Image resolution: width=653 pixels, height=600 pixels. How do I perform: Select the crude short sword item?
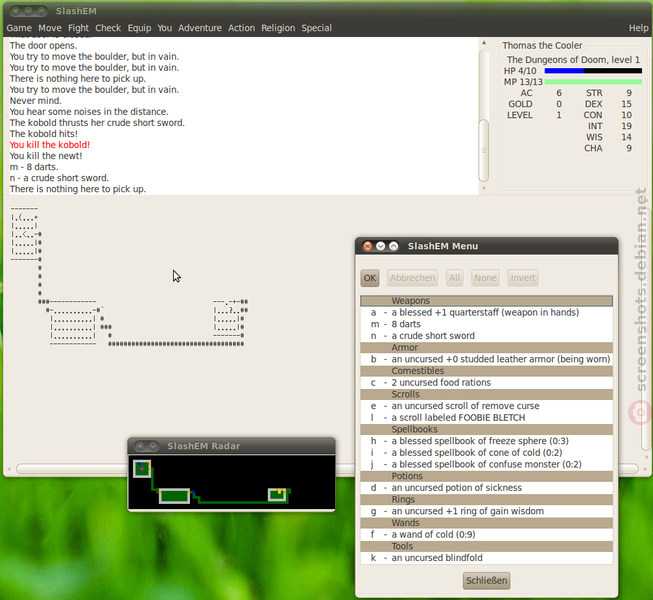point(486,336)
